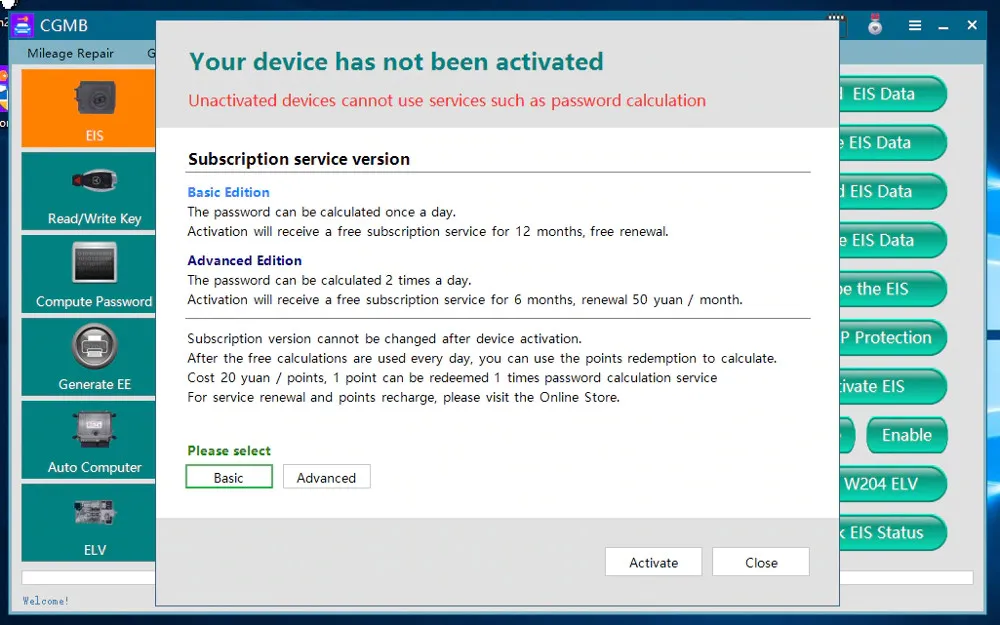Minimize the CGMB window
The width and height of the screenshot is (1000, 625).
(943, 26)
